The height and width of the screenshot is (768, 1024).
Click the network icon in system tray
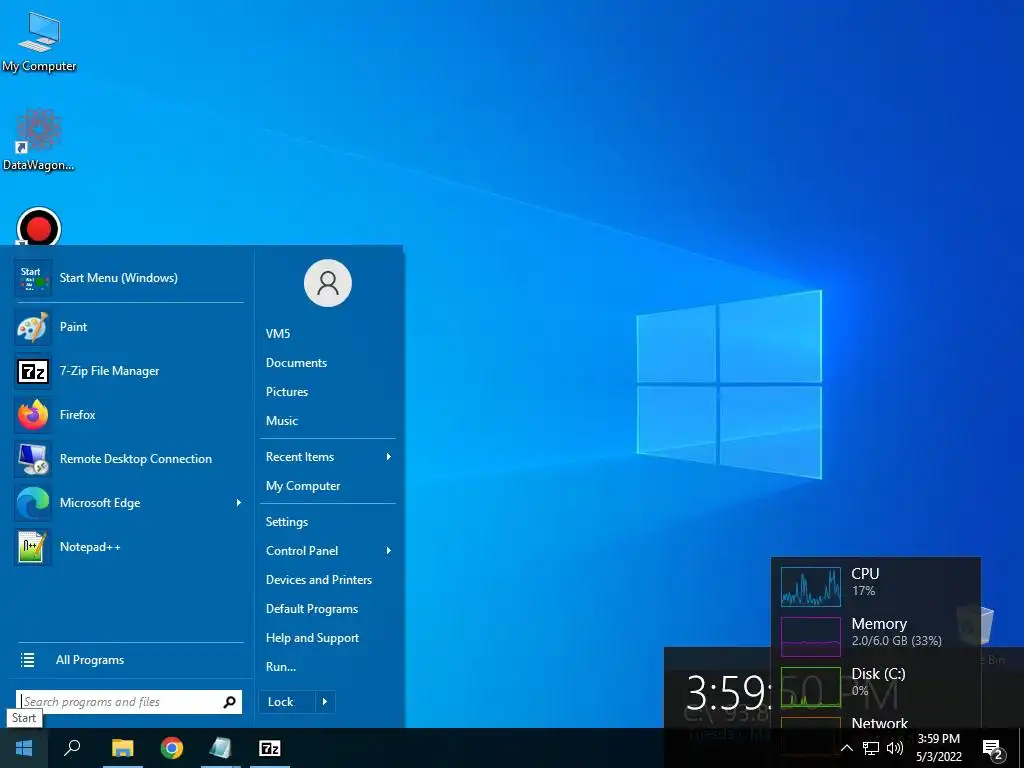point(871,748)
